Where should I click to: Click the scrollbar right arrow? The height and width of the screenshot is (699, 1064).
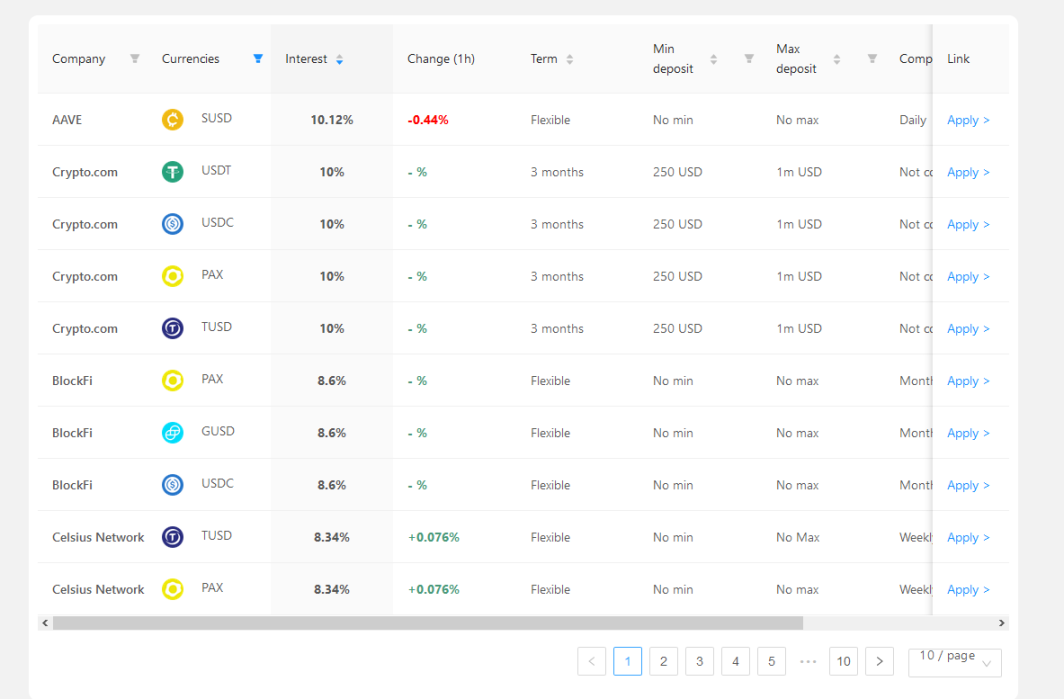pyautogui.click(x=1002, y=623)
